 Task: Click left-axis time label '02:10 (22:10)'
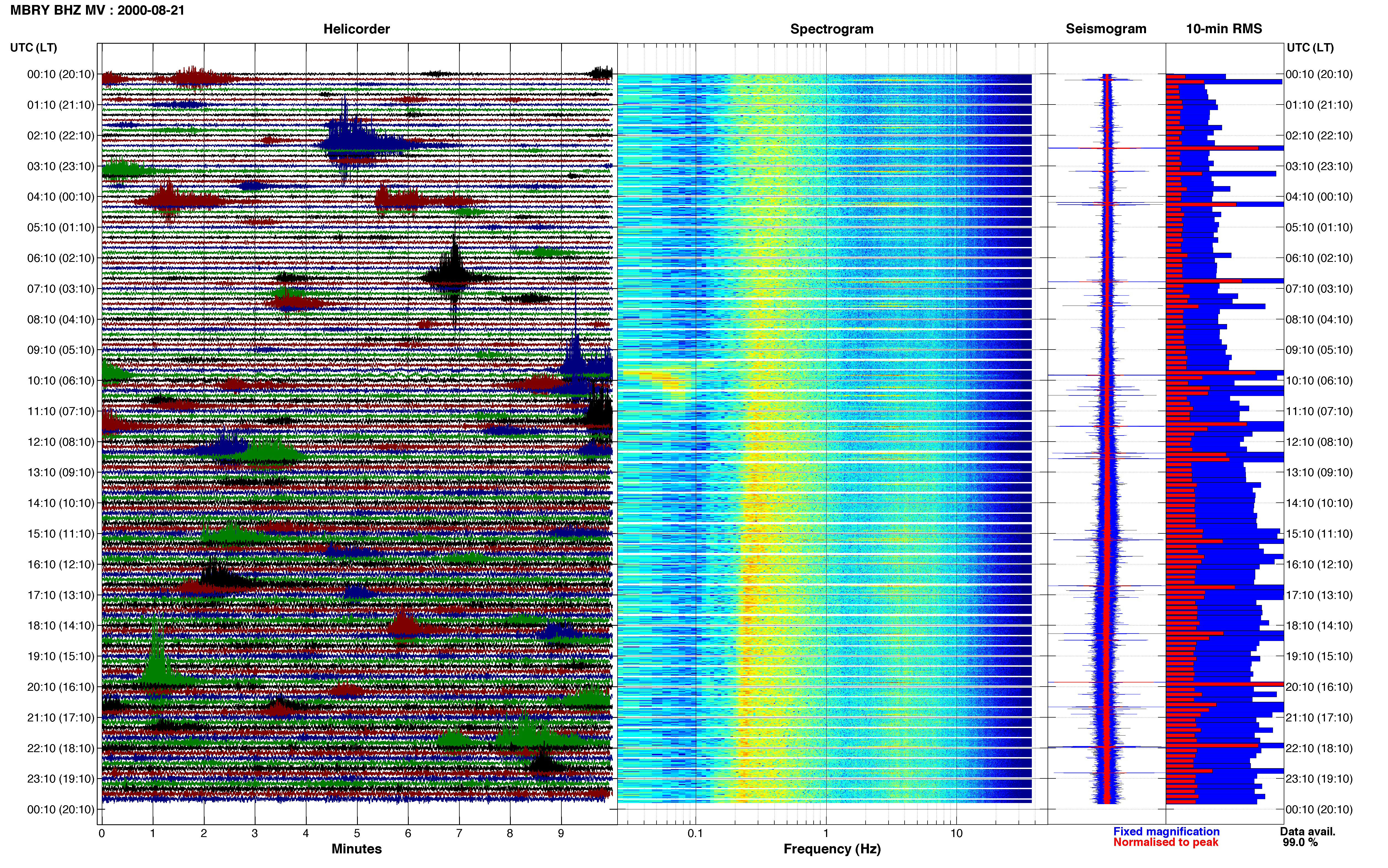[x=61, y=135]
